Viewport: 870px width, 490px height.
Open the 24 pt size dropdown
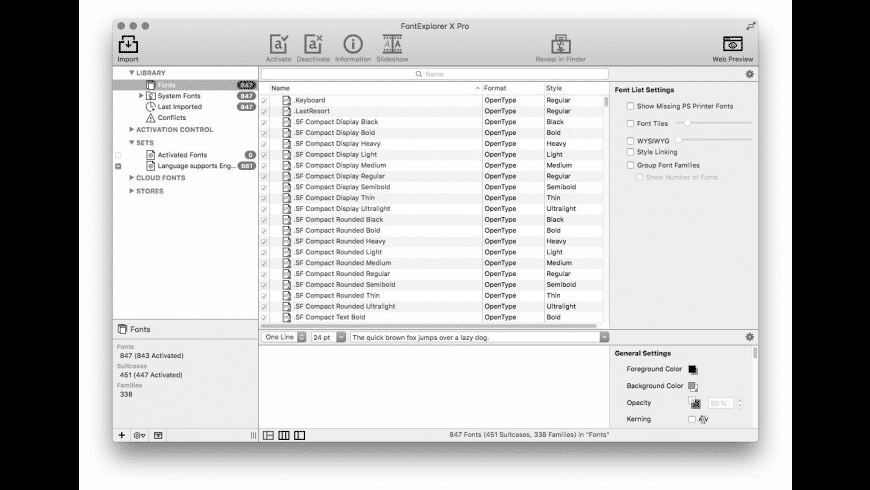tap(328, 337)
